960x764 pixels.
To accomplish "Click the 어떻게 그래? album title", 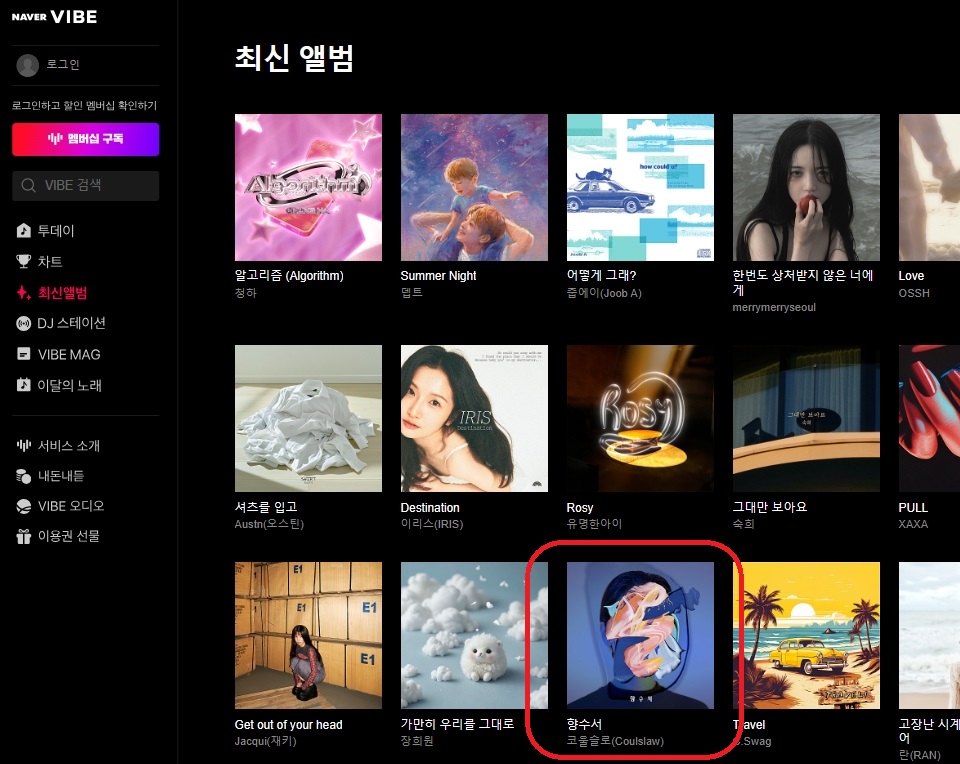I will coord(601,275).
